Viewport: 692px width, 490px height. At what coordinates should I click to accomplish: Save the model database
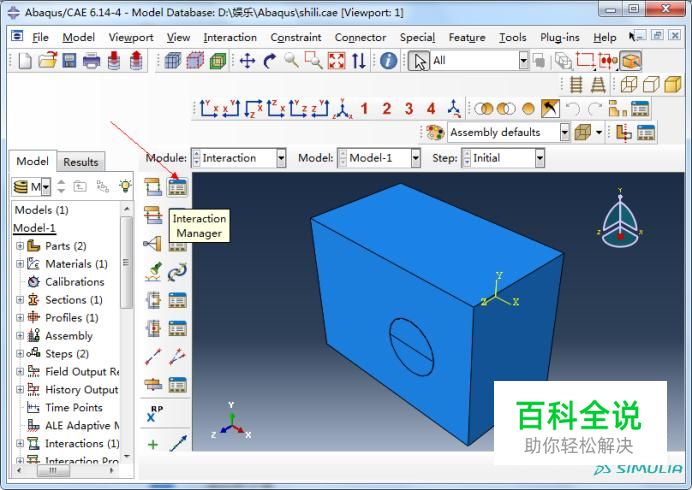coord(69,60)
